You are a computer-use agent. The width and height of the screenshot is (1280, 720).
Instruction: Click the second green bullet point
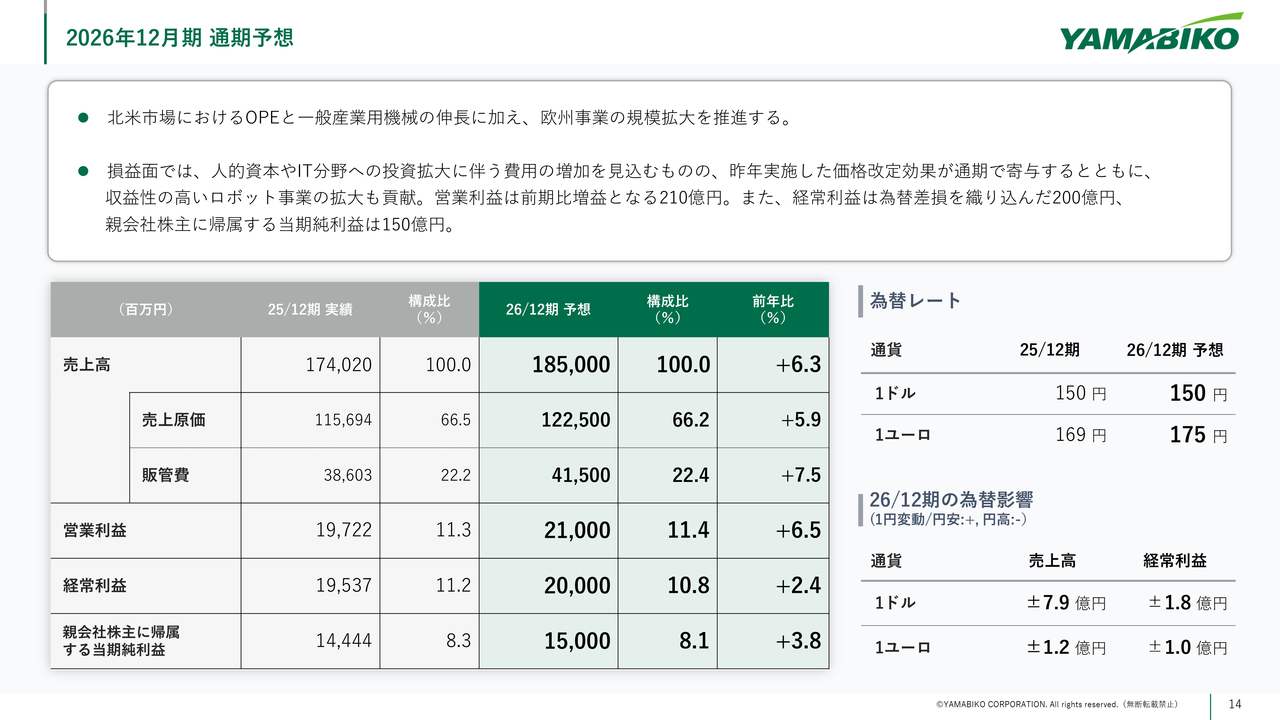click(x=84, y=172)
